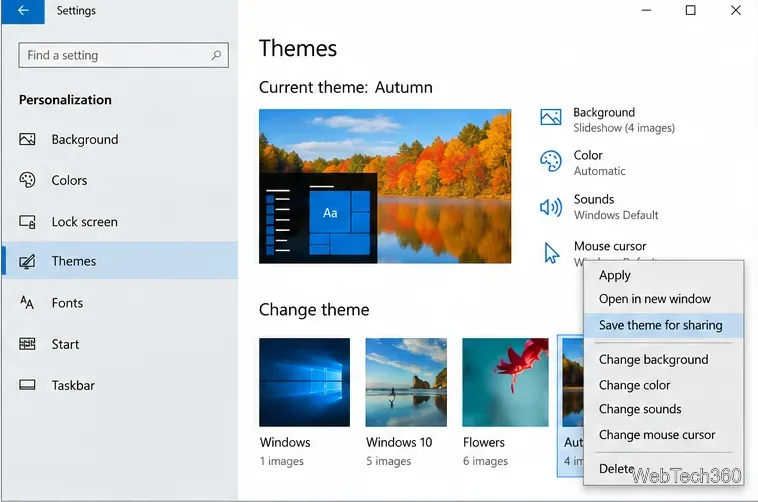Click the Windows 10 theme name label
Viewport: 758px width, 502px height.
[399, 443]
